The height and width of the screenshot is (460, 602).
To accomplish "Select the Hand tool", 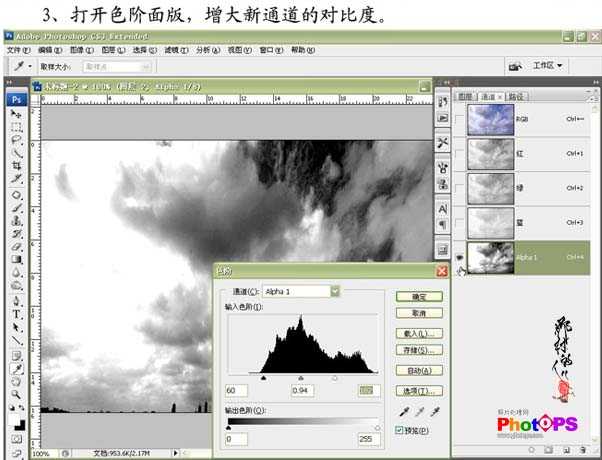I will [x=16, y=382].
